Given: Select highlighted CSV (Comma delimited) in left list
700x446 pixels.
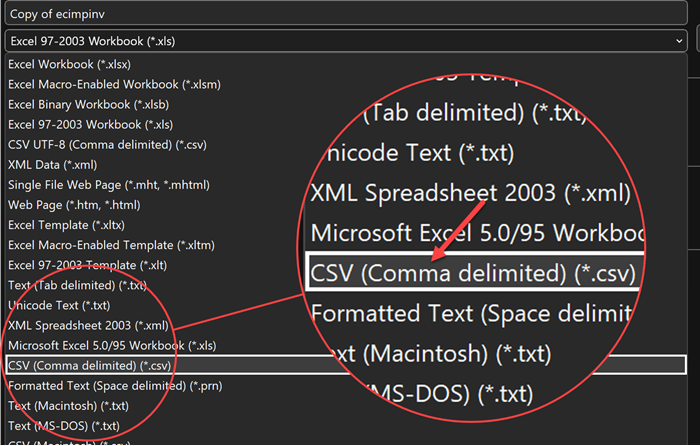Looking at the screenshot, I should [91, 365].
